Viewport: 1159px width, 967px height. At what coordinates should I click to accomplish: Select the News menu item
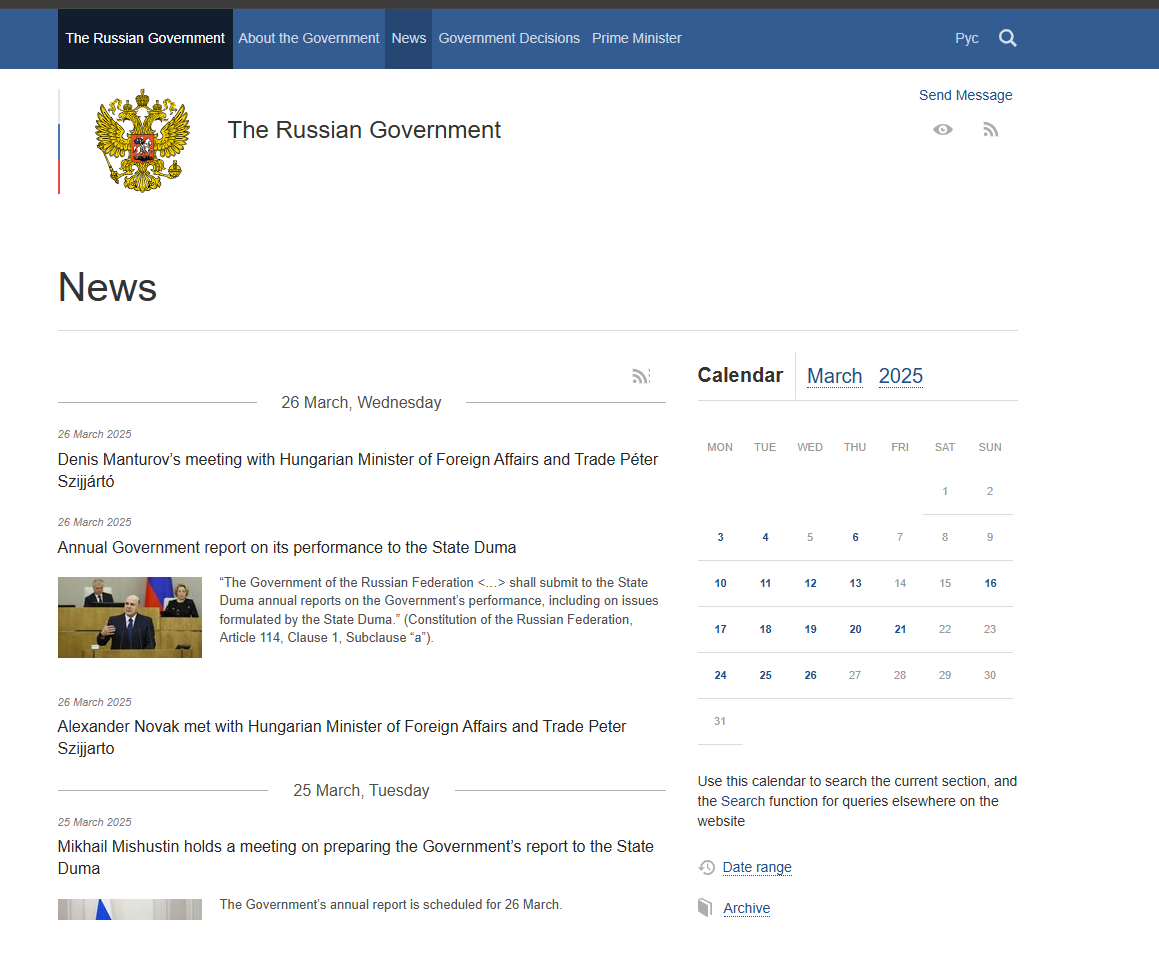point(409,38)
